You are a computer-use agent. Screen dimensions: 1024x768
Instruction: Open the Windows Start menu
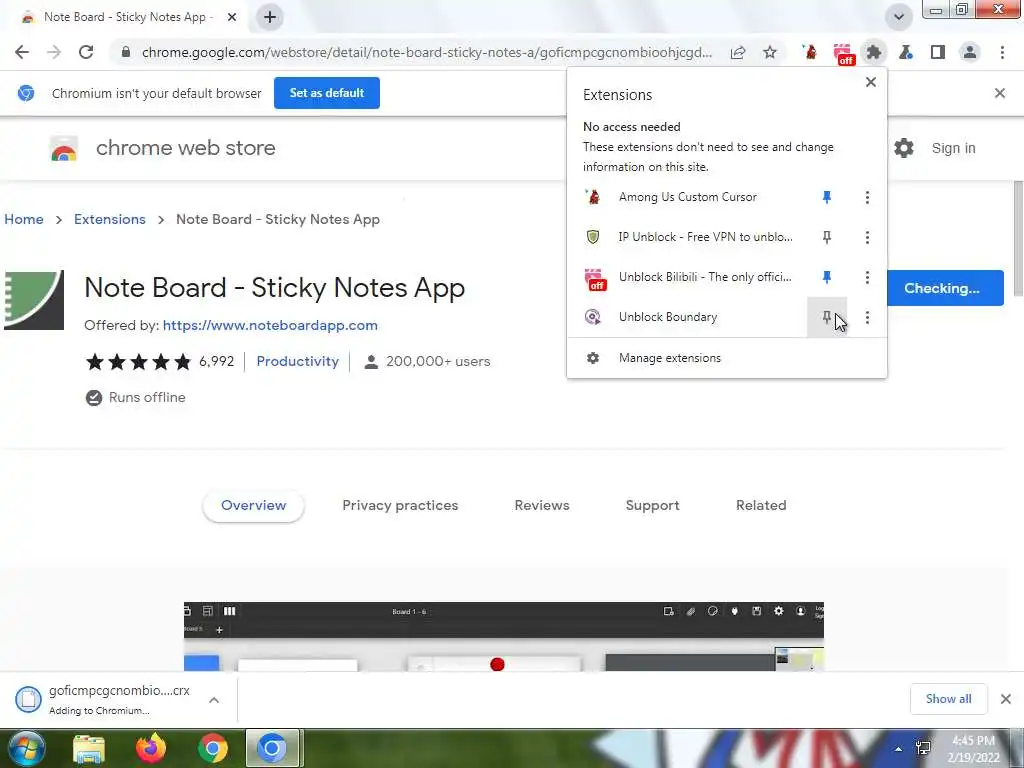tap(25, 748)
